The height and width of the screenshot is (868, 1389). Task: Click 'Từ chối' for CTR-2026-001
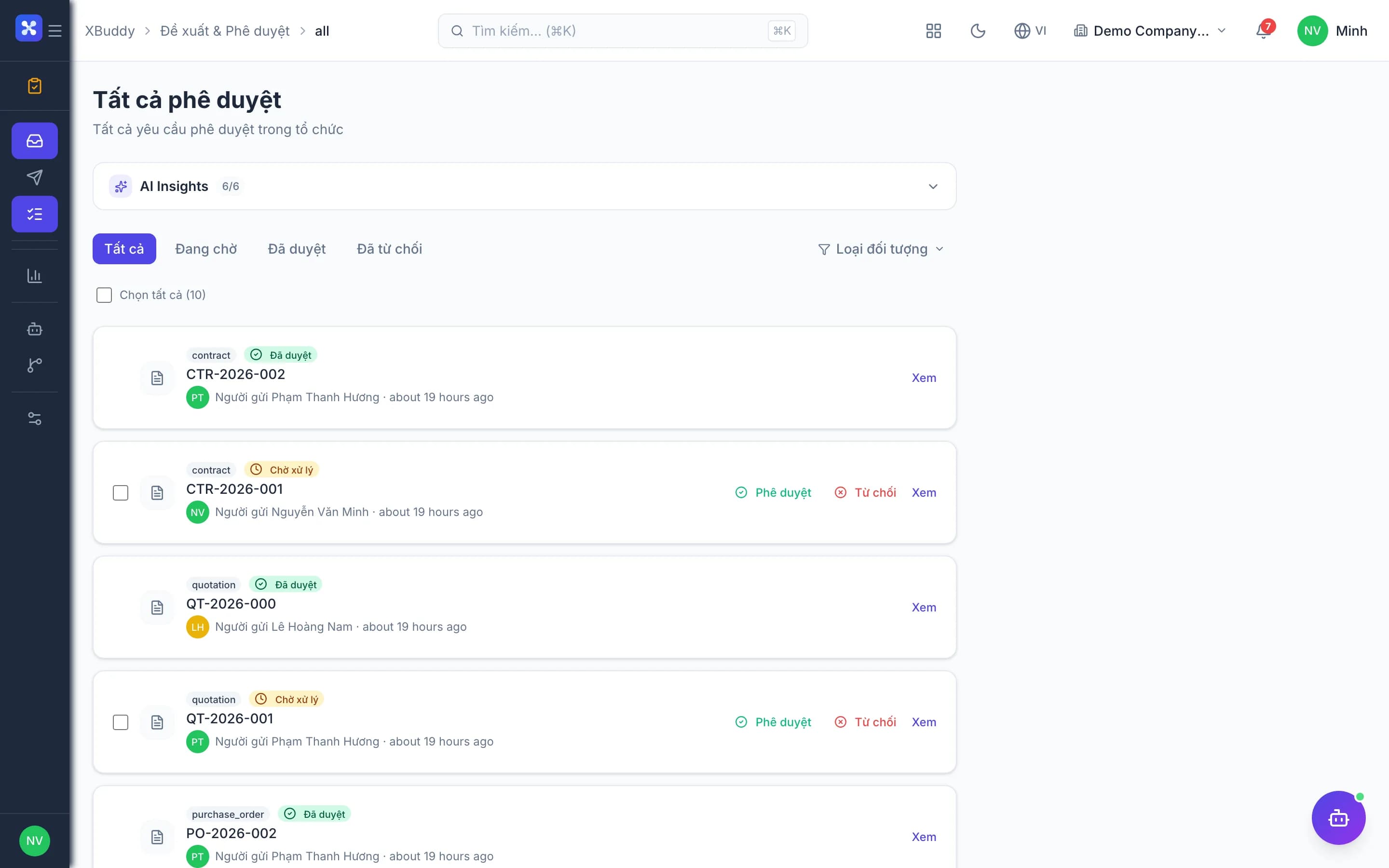(865, 492)
